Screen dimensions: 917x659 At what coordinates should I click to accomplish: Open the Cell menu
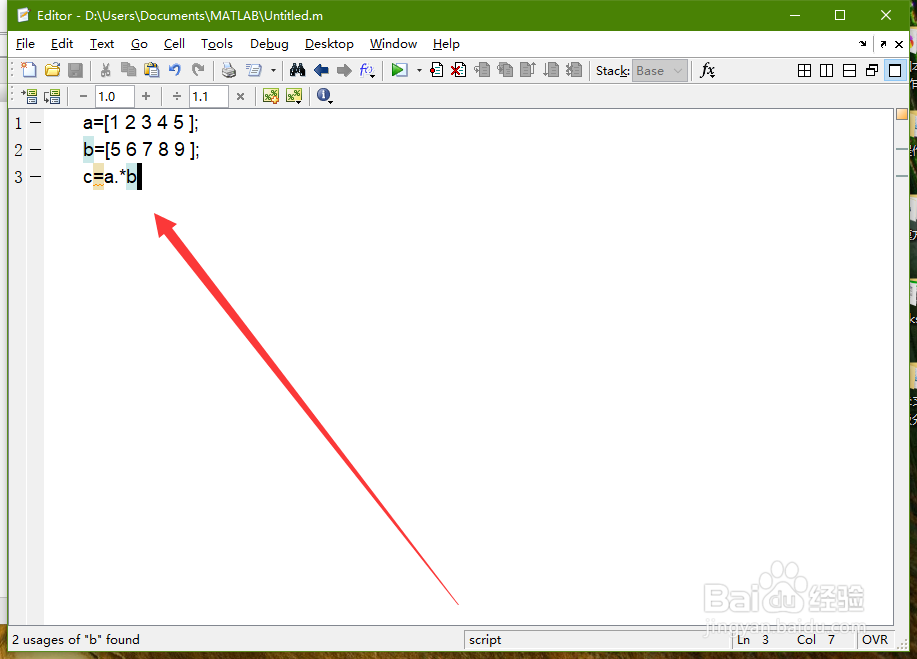(x=174, y=44)
